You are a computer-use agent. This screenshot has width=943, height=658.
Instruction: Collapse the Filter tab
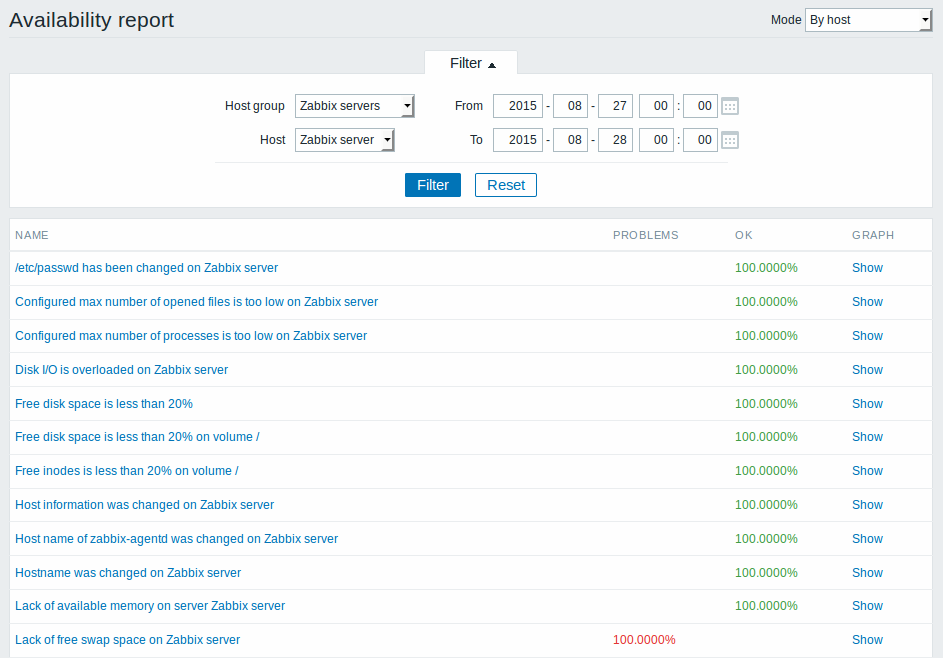pos(472,63)
